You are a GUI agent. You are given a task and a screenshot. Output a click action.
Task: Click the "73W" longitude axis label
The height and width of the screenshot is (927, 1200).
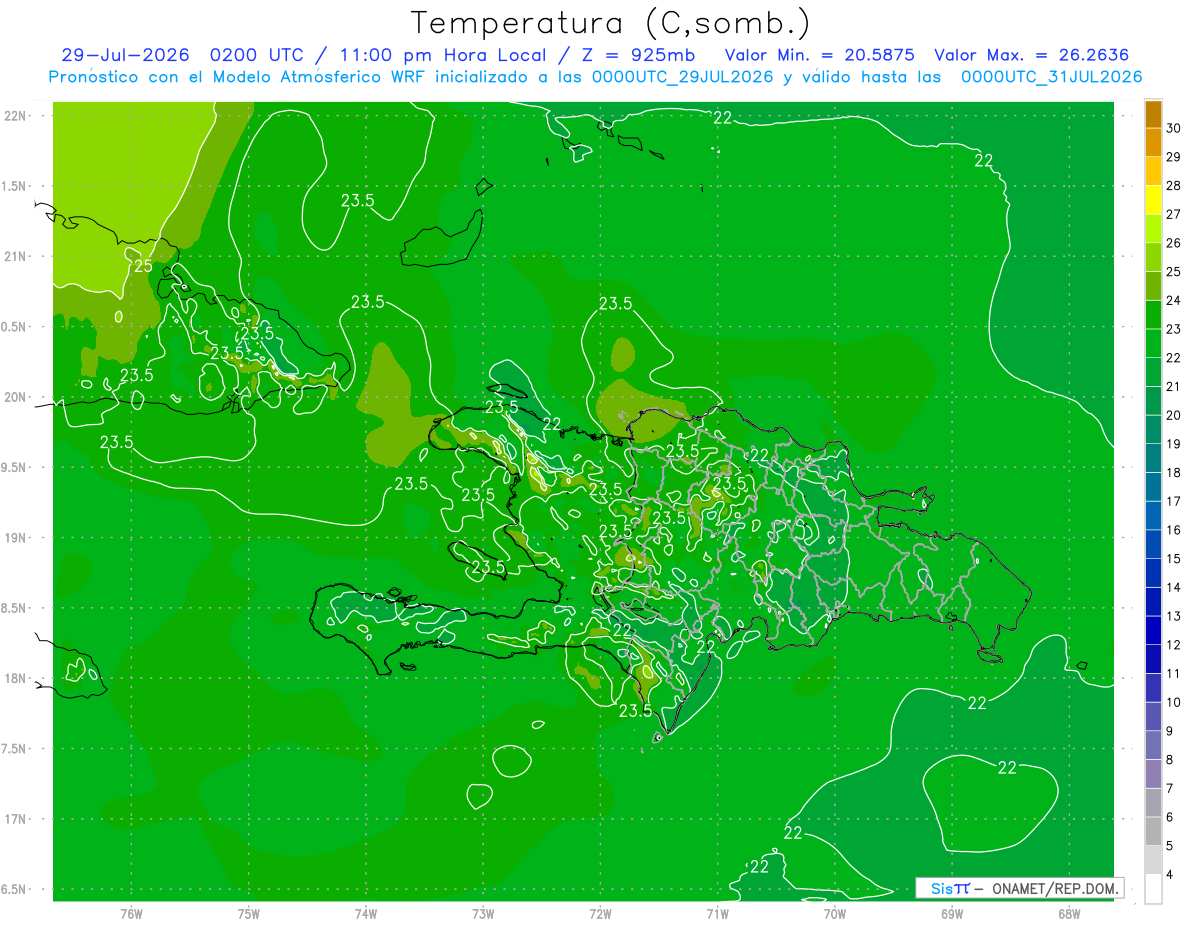[483, 913]
